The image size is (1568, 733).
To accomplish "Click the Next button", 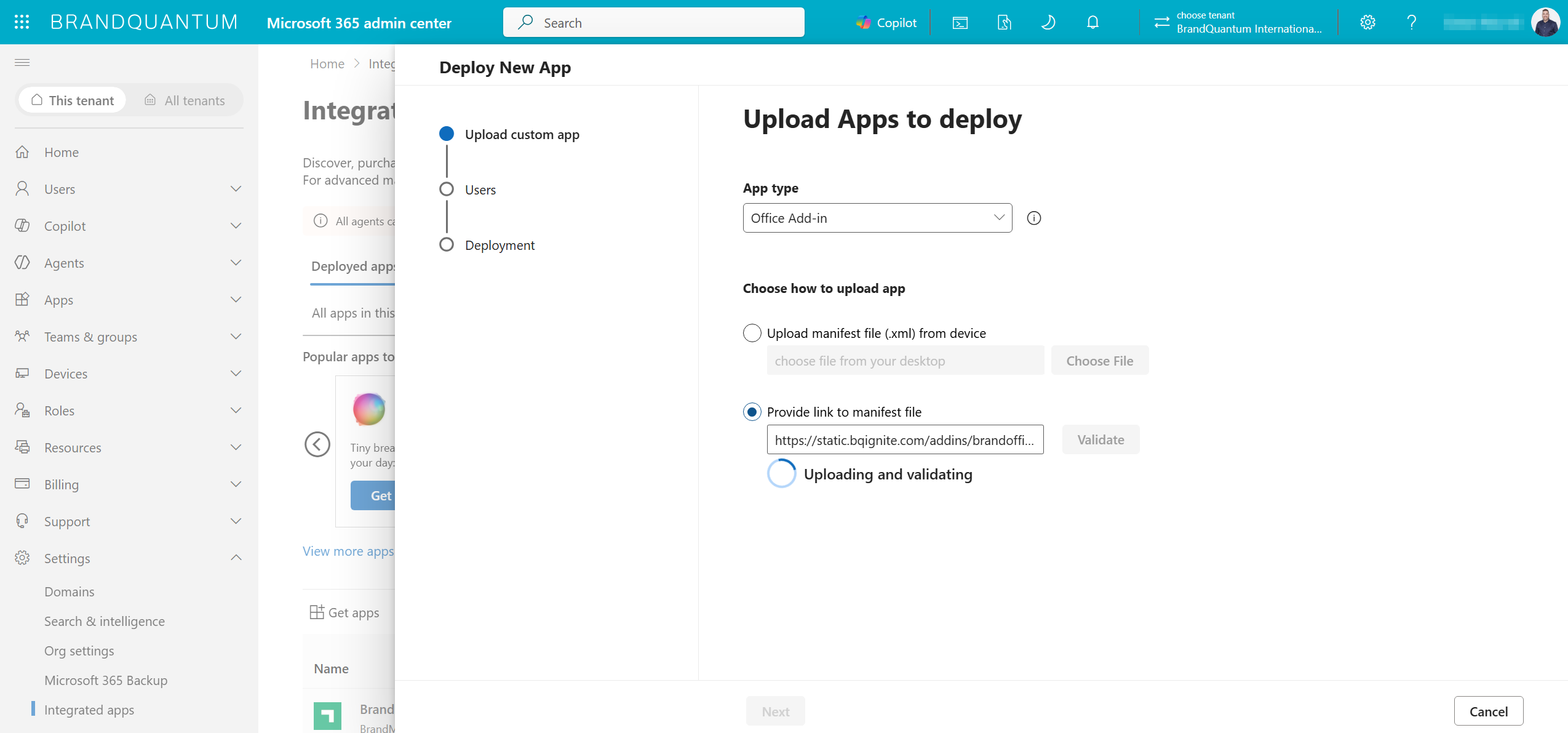I will click(775, 711).
